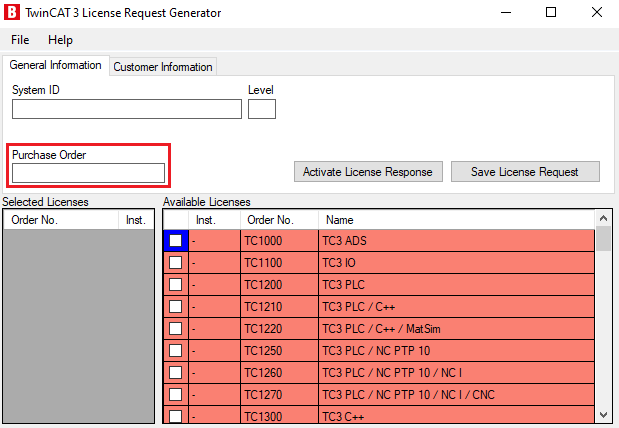This screenshot has width=619, height=428.
Task: Click the Available Licenses scroll-down arrow
Action: [603, 415]
